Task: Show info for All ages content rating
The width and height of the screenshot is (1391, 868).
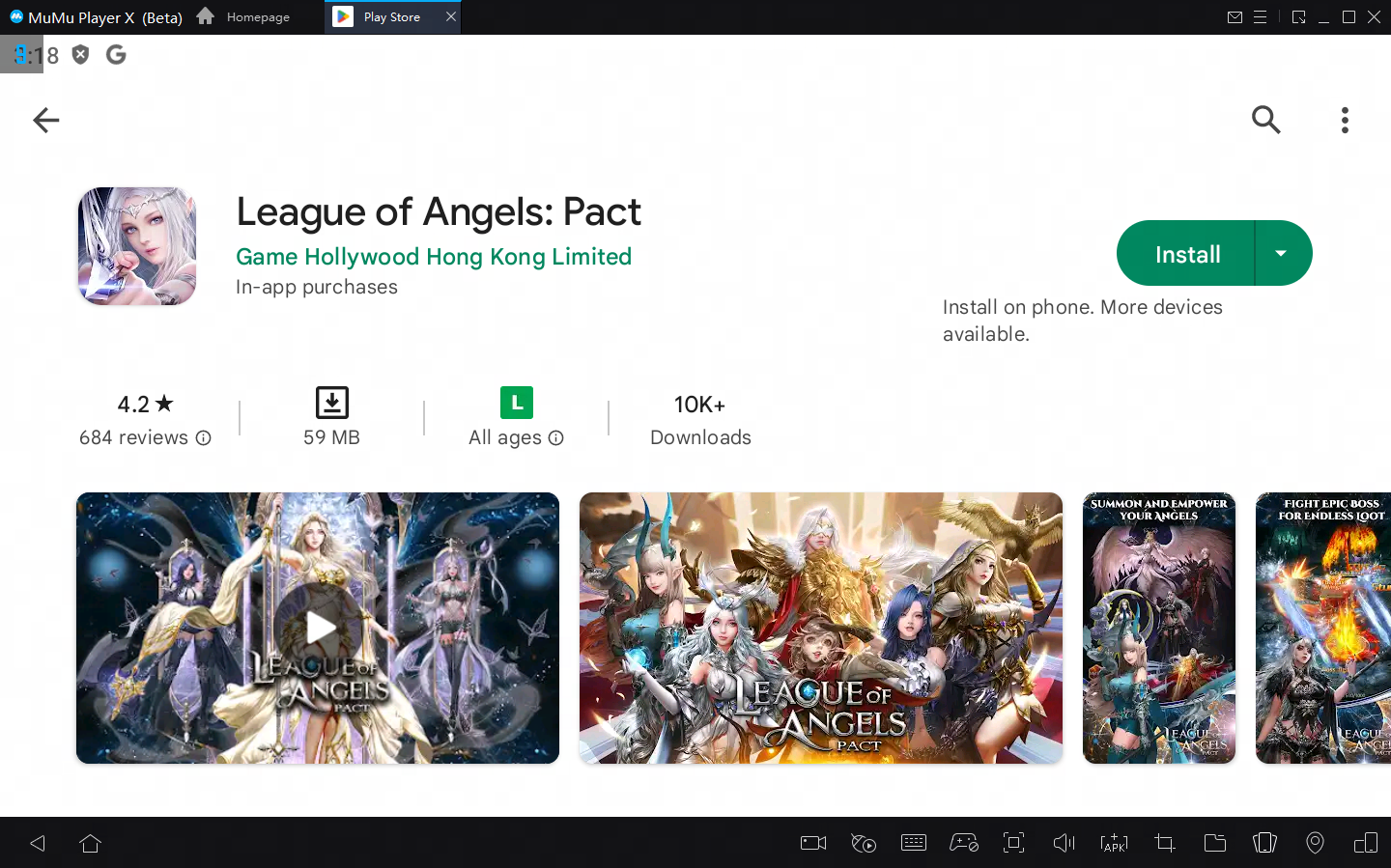Action: (556, 438)
